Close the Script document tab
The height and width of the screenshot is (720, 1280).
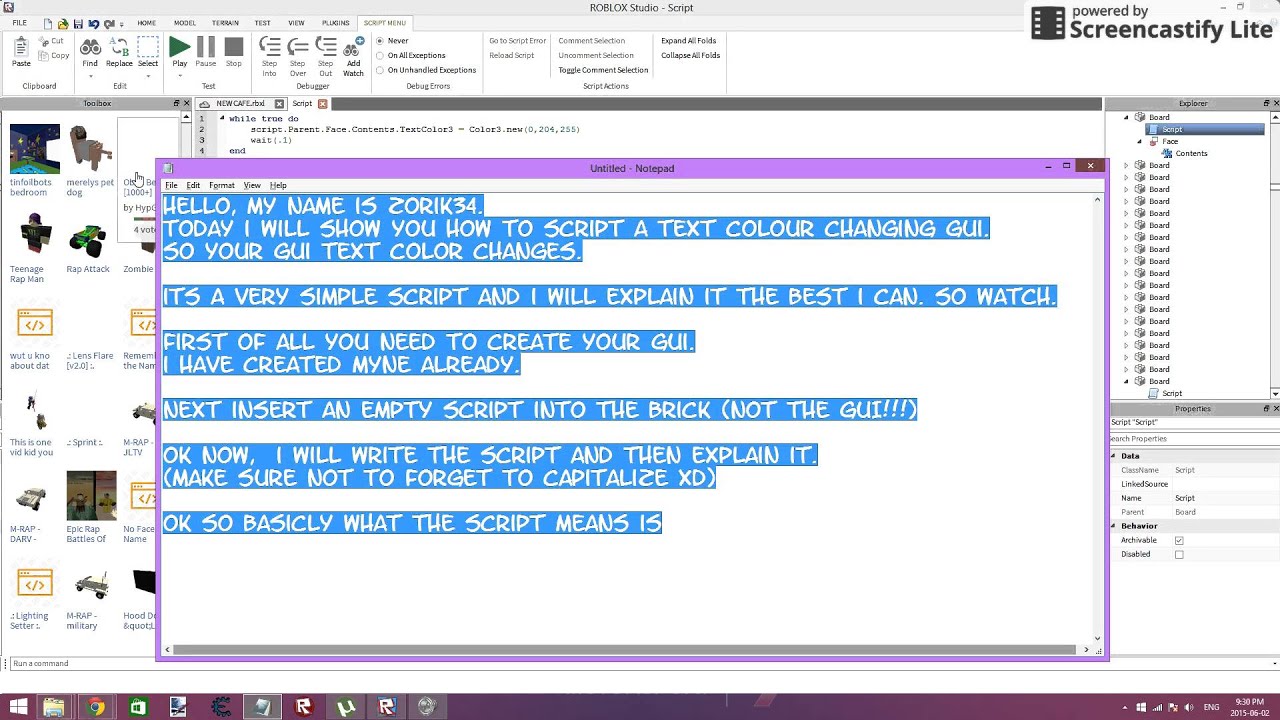pyautogui.click(x=322, y=103)
